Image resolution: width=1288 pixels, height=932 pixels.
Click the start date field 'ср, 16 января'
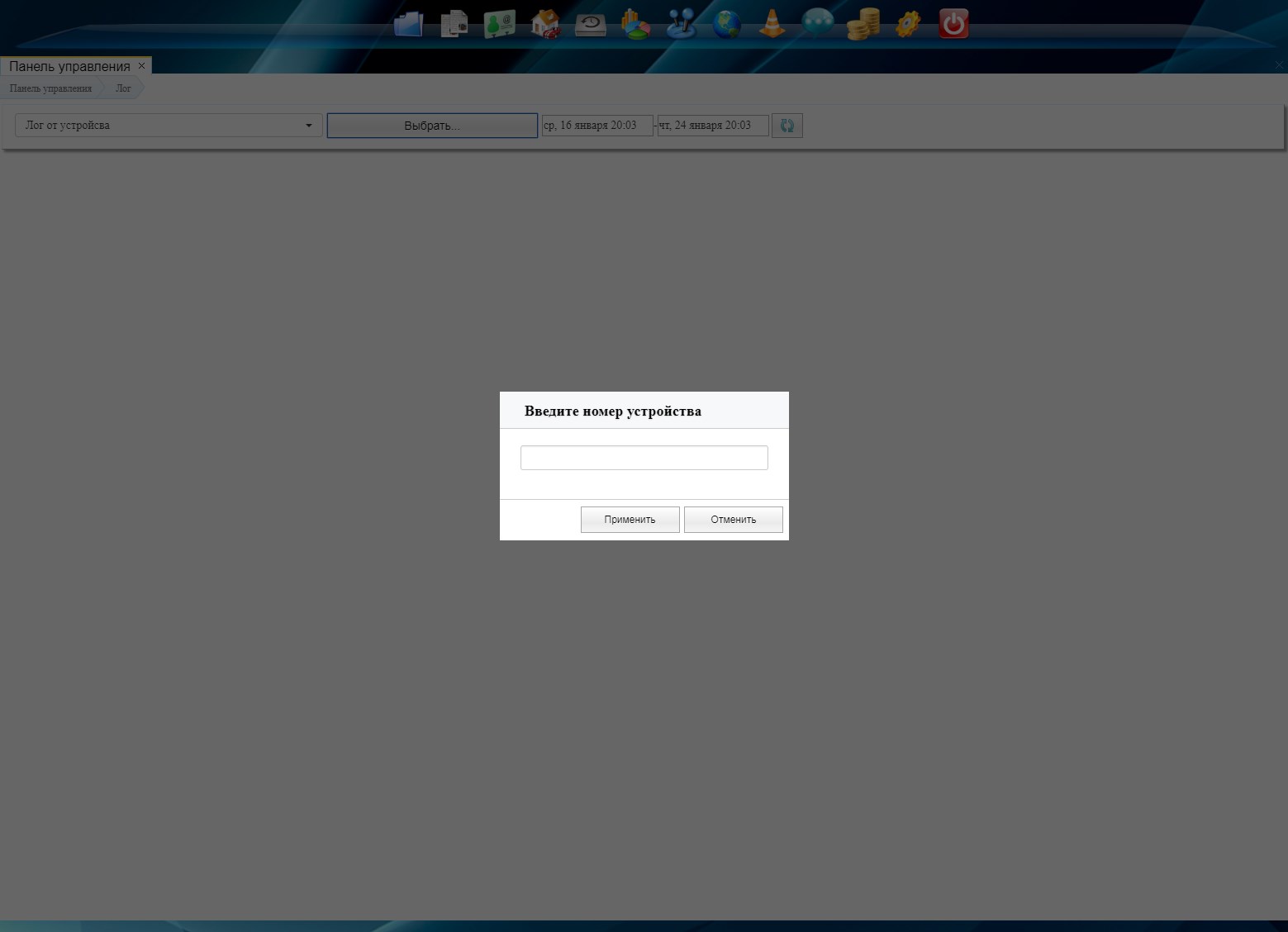tap(596, 126)
